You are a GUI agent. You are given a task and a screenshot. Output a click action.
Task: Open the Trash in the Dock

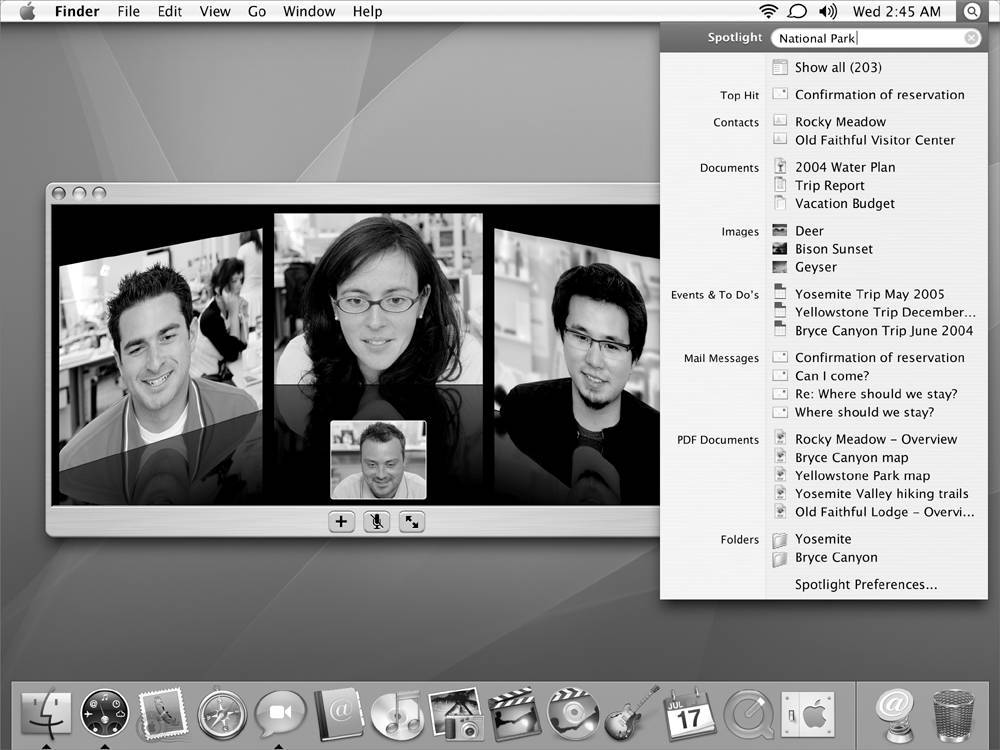[x=953, y=714]
